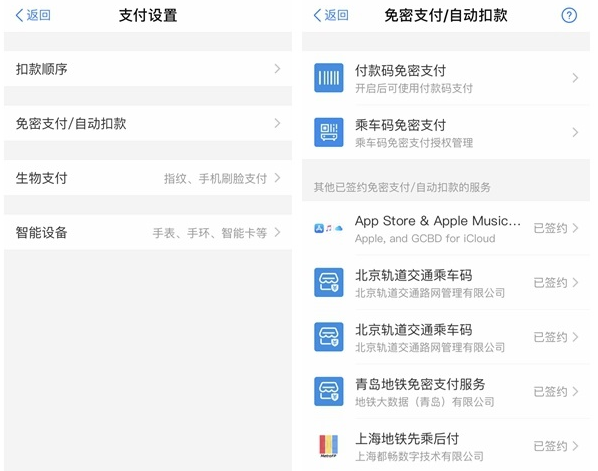Screen dimensions: 598x471
Task: Tap the back arrow on 支付设置 screen
Action: point(19,15)
